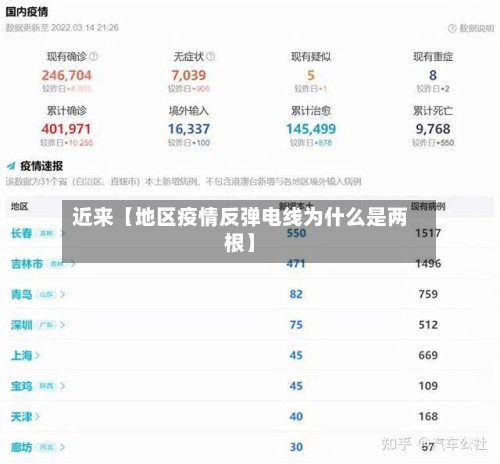Select the 无症状 count 7,039

pos(189,75)
